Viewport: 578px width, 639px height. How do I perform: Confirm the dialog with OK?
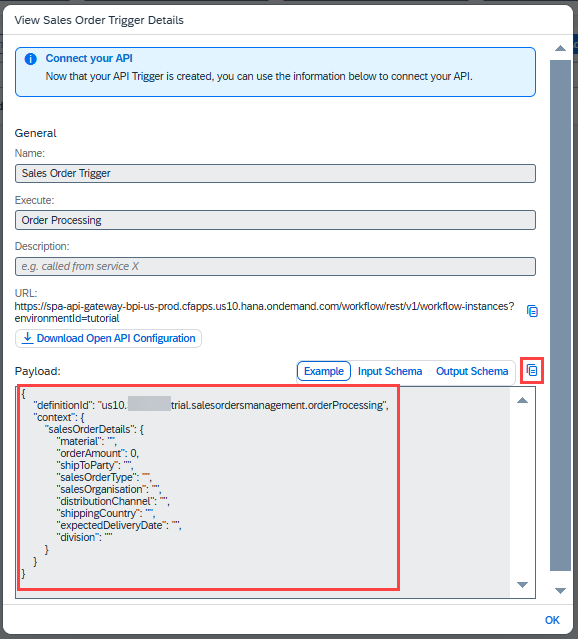(552, 620)
